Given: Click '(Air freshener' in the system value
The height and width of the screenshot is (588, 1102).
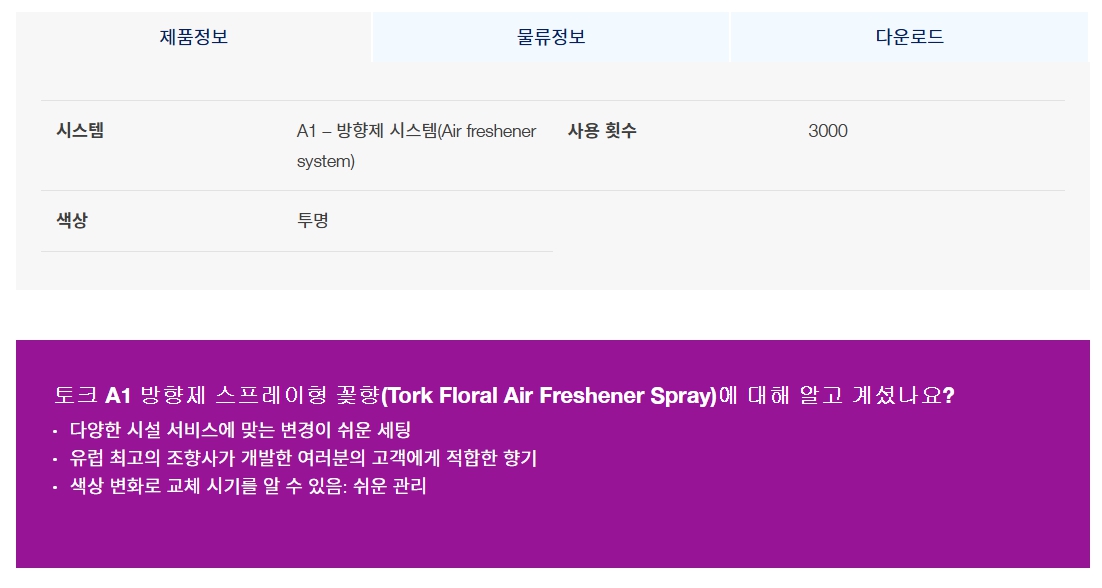Looking at the screenshot, I should point(487,131).
